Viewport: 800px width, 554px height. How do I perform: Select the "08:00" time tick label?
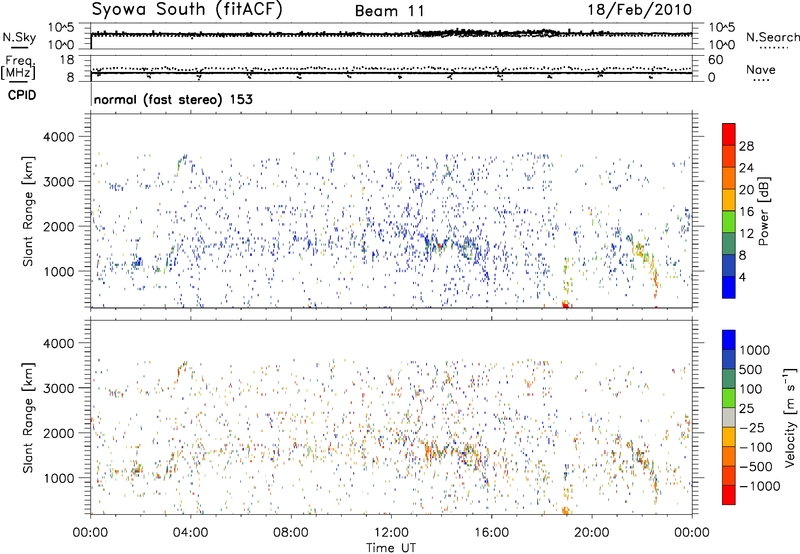pyautogui.click(x=291, y=533)
